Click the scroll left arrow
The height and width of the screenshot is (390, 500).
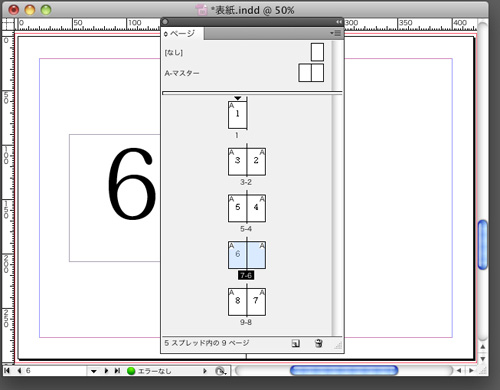[459, 370]
